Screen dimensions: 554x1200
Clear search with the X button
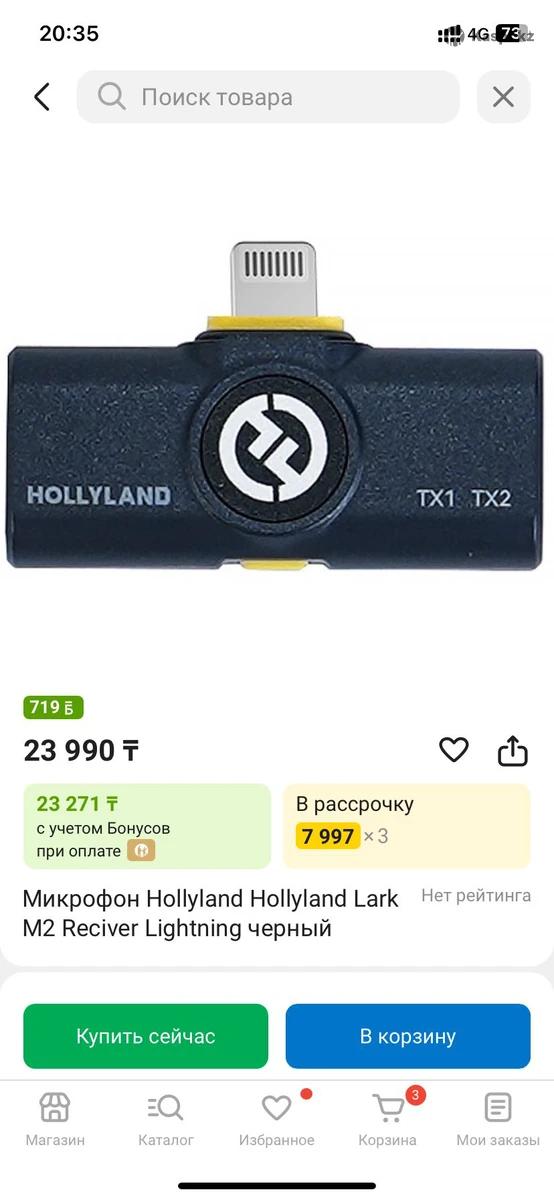pyautogui.click(x=503, y=97)
